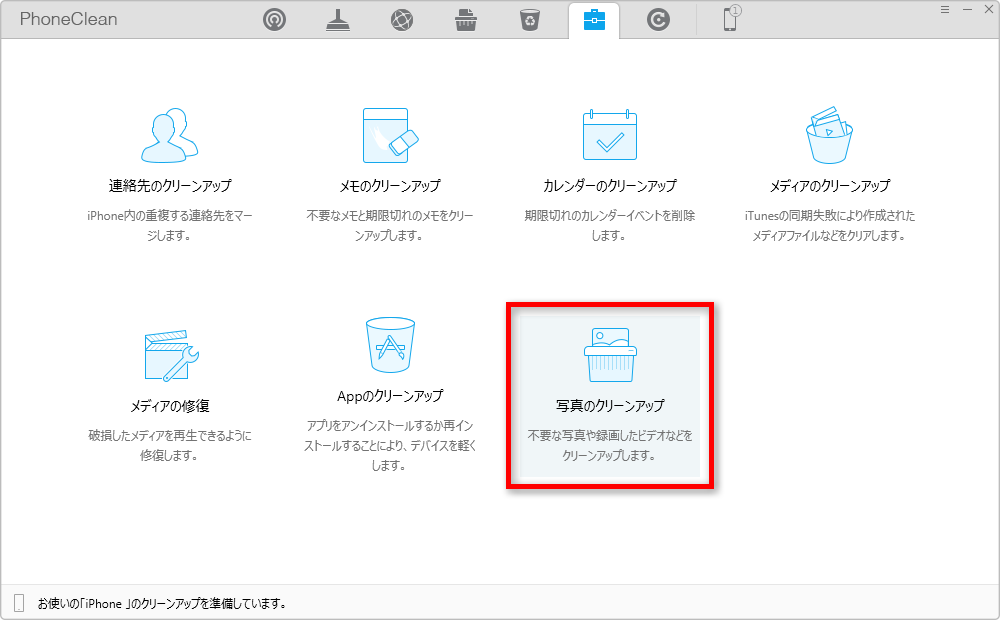Open Appのクリーンアップ title

(x=390, y=396)
